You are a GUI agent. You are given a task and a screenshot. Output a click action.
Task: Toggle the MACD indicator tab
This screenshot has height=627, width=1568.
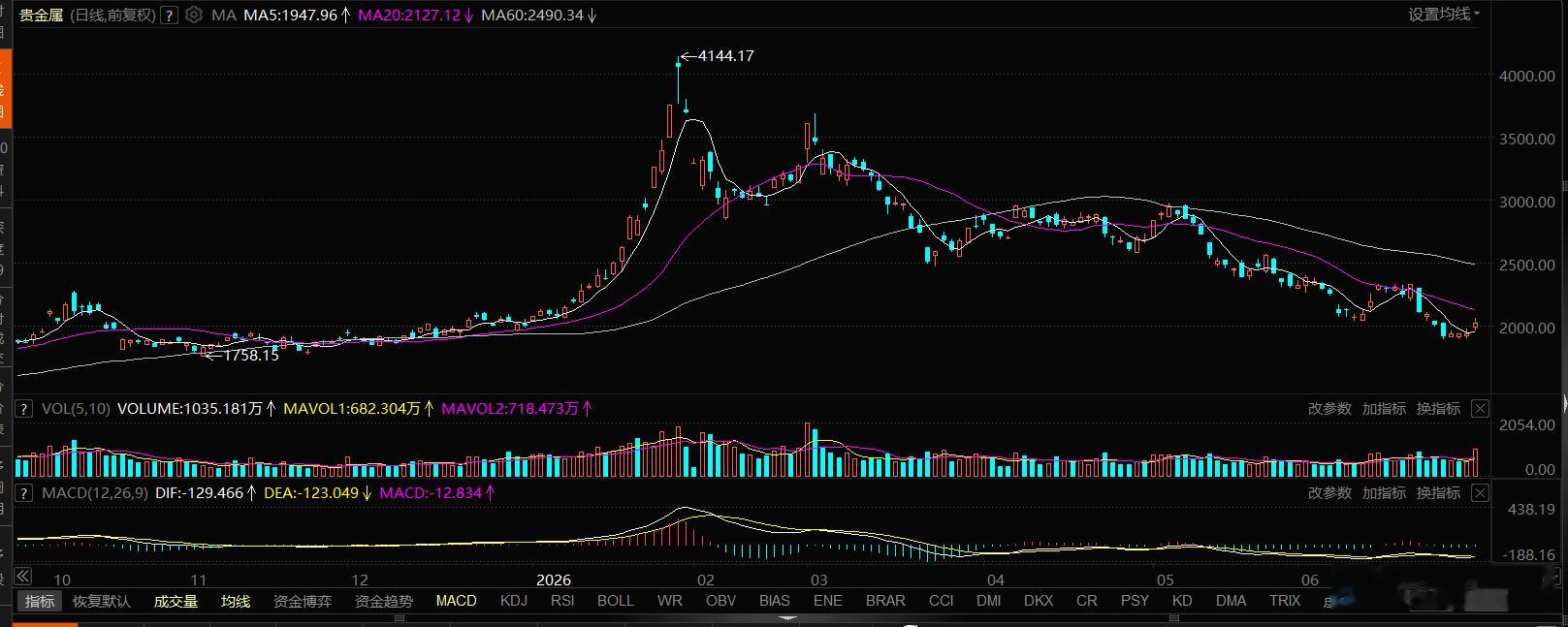point(456,601)
